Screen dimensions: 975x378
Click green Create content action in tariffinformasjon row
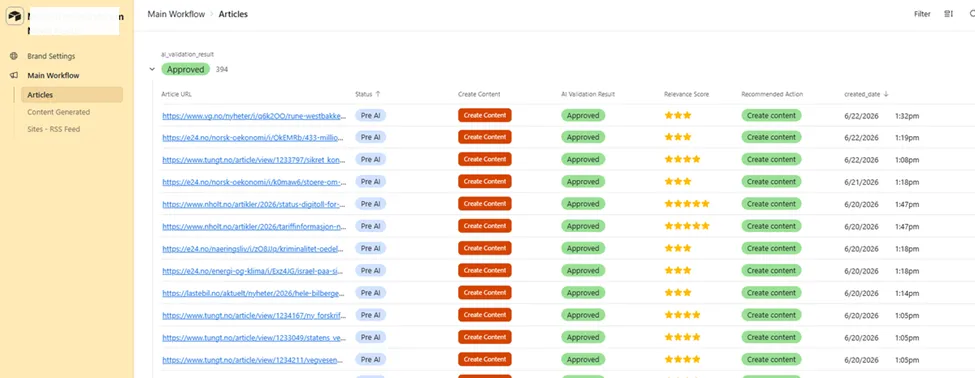(771, 226)
